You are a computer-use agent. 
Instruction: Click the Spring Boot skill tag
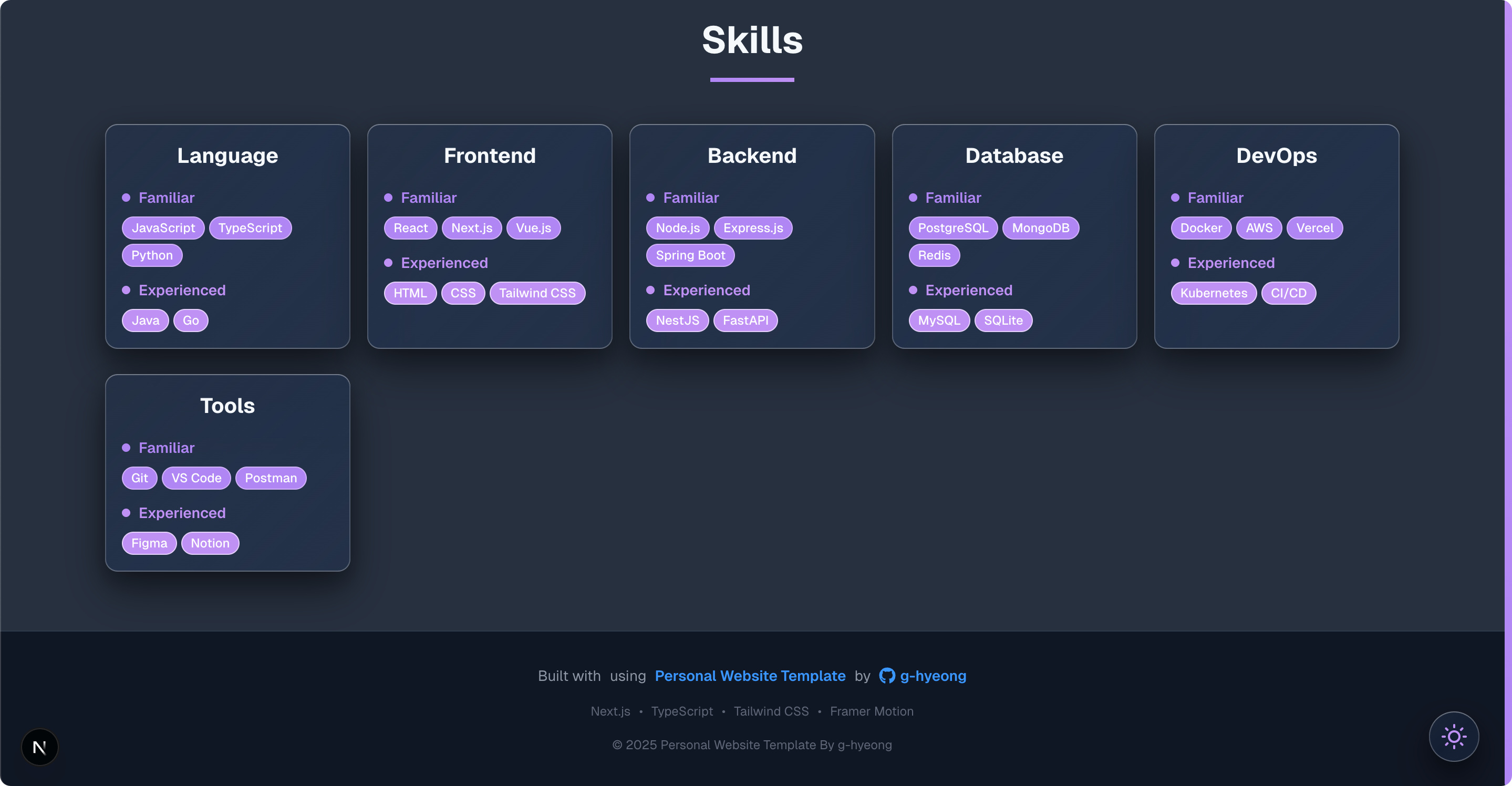[x=690, y=255]
